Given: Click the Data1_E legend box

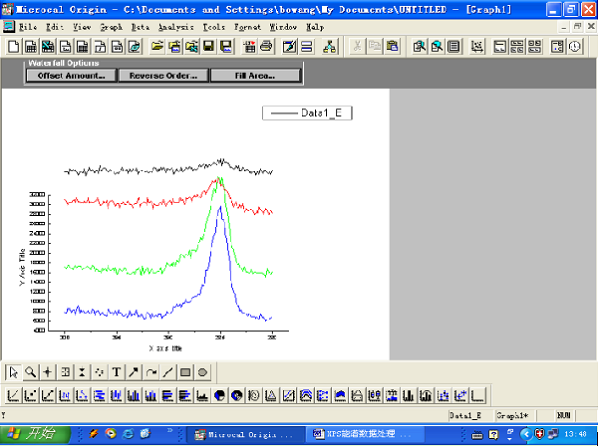Looking at the screenshot, I should pyautogui.click(x=307, y=113).
